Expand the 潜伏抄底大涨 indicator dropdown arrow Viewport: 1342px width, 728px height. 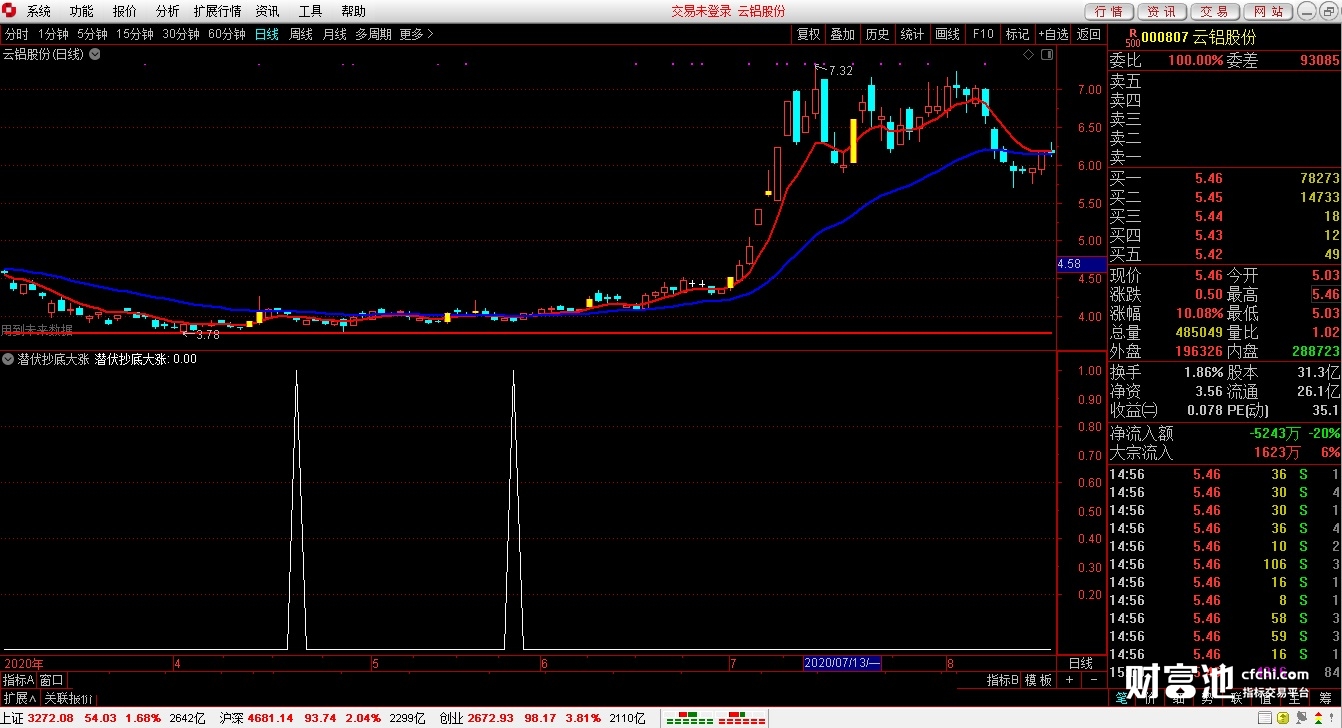click(9, 359)
